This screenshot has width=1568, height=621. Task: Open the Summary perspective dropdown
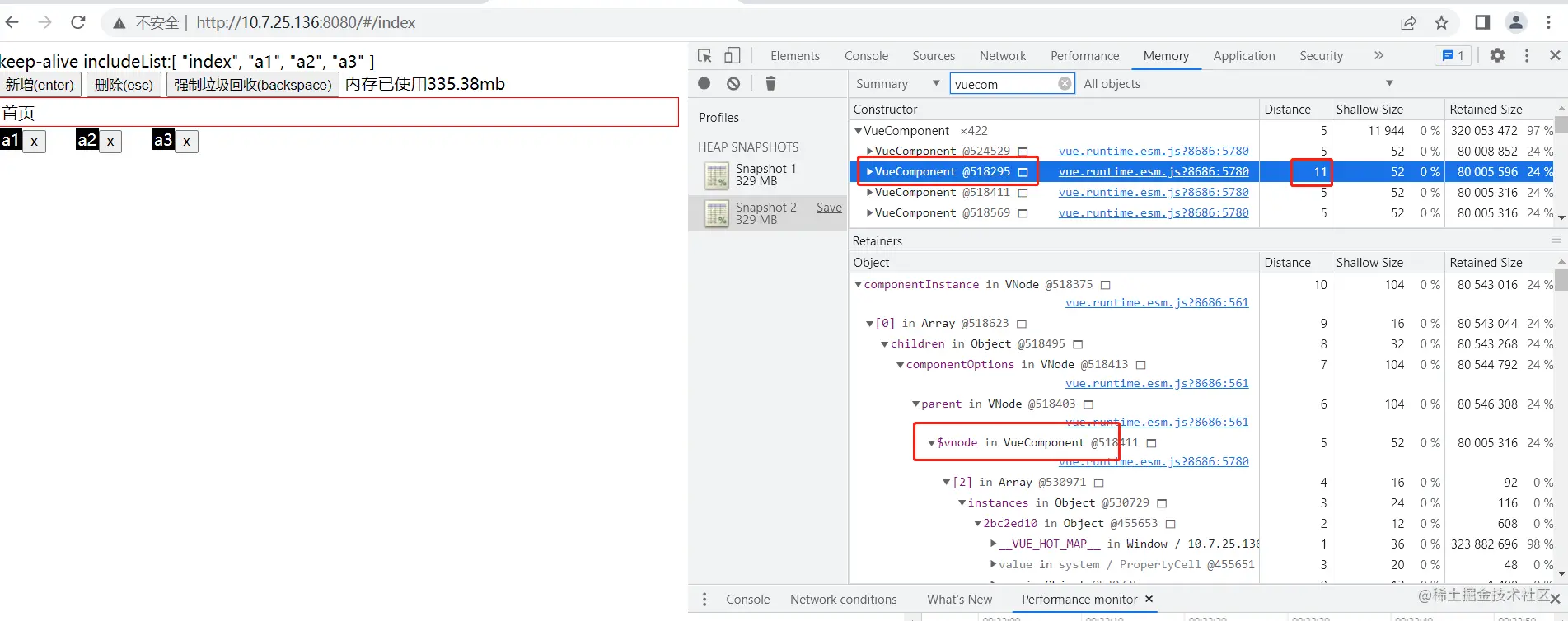pos(897,84)
